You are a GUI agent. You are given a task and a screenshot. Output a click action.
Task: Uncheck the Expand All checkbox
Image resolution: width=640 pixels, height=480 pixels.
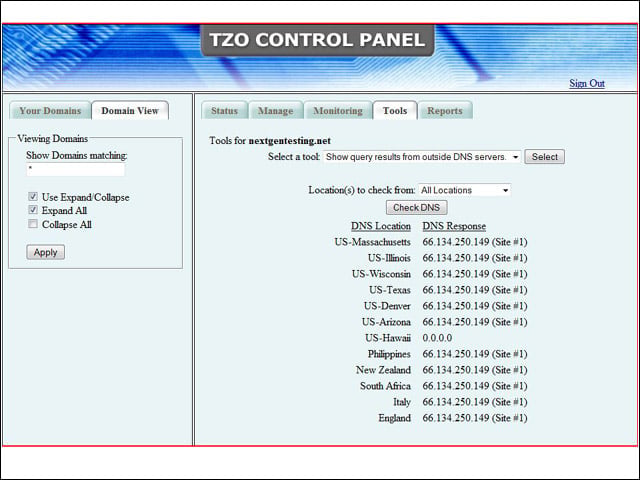(33, 210)
